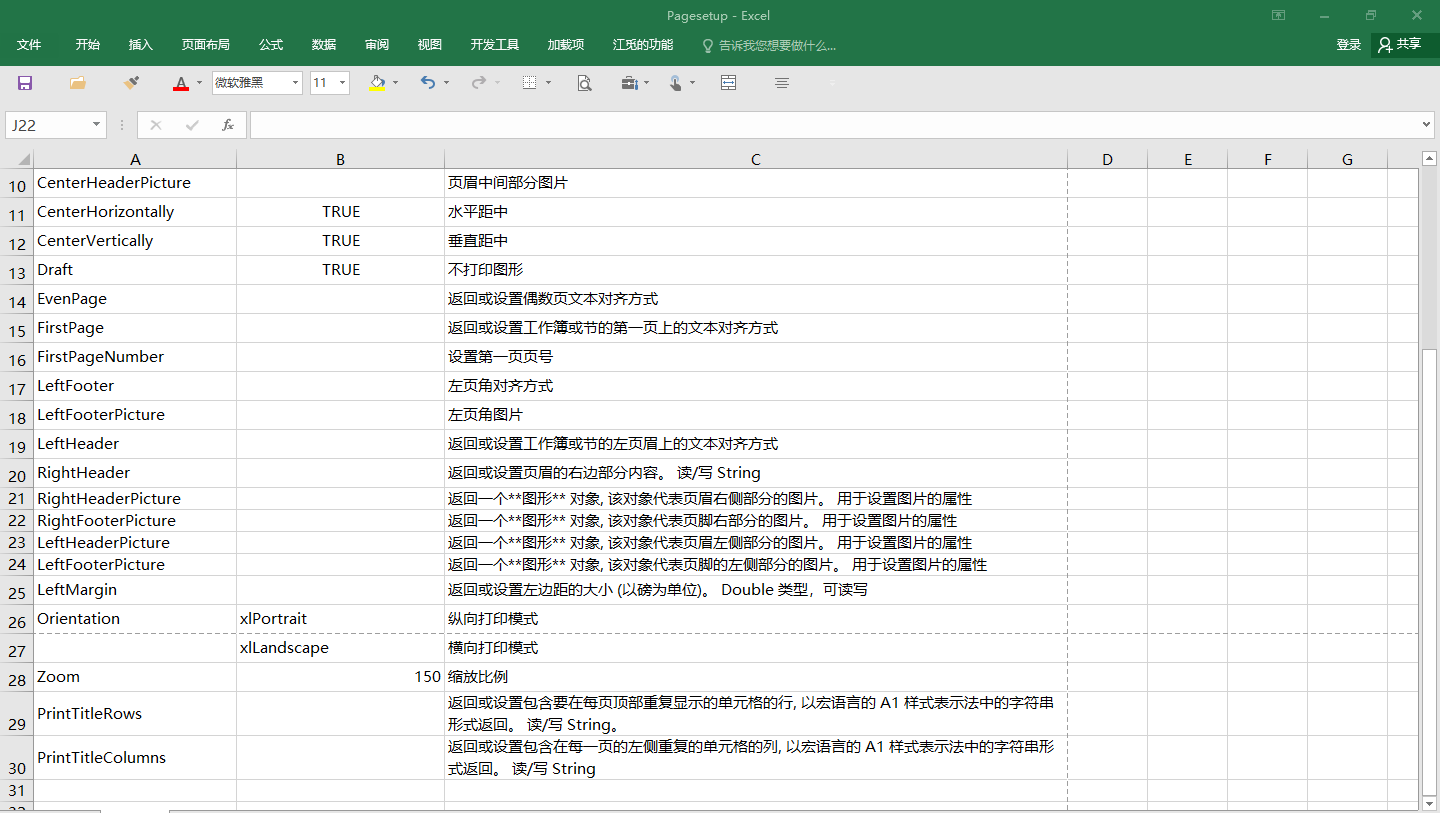
Task: Click the xlPortrait cell
Action: (x=341, y=619)
